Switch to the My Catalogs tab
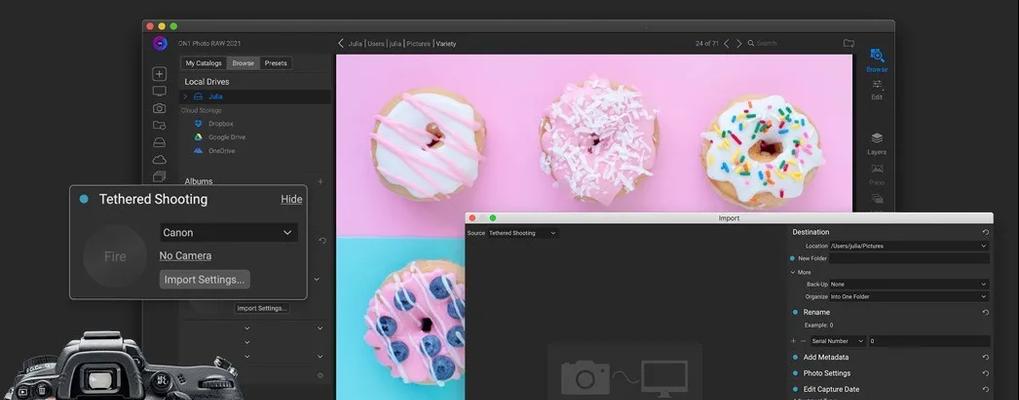The width and height of the screenshot is (1019, 400). point(203,63)
